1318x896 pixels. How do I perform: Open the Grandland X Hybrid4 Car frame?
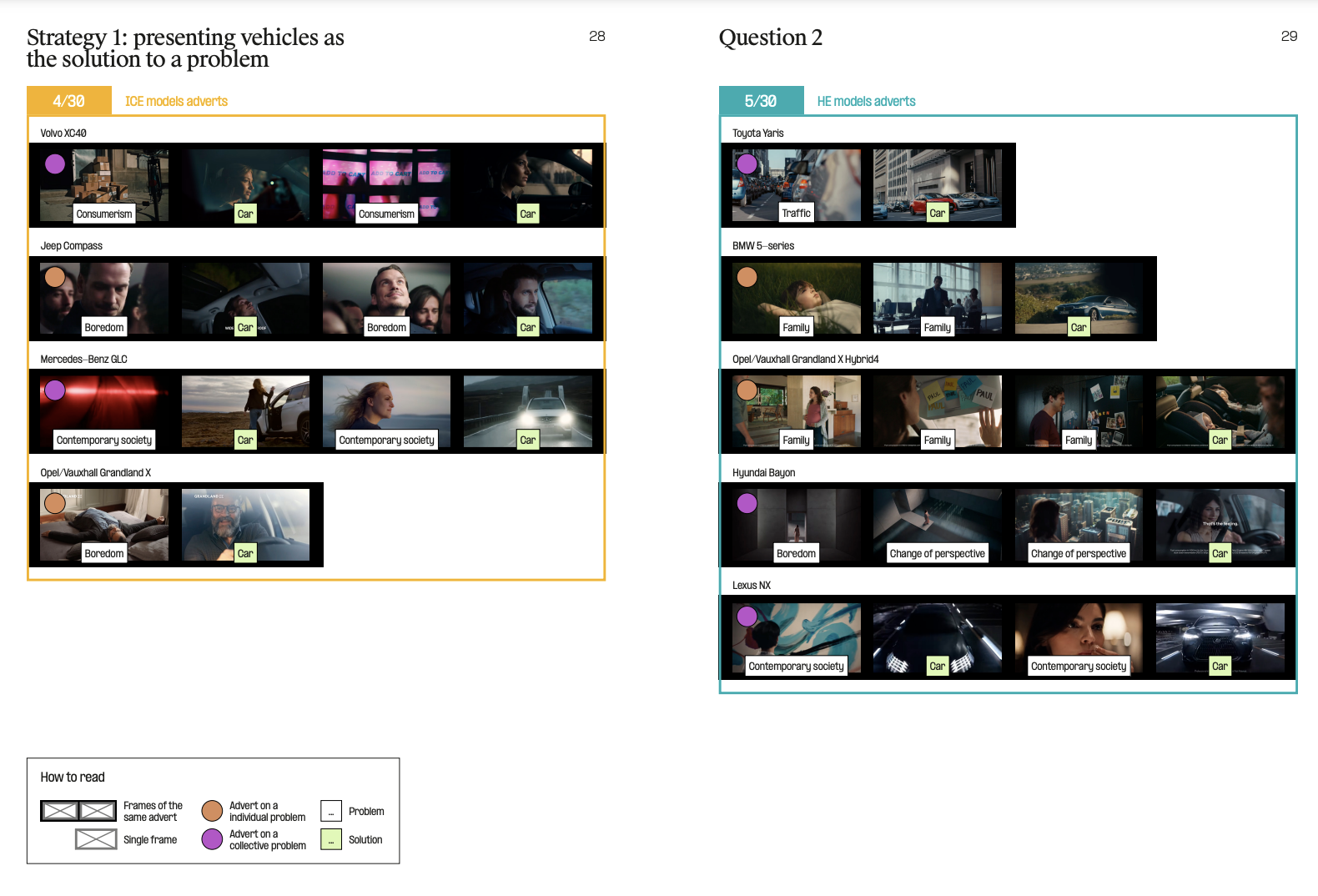1220,411
